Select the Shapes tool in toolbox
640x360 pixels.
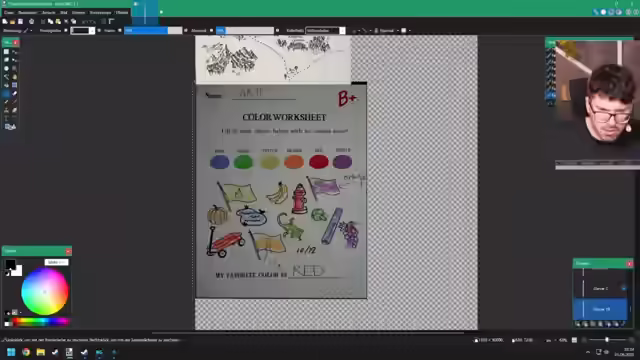tap(10, 127)
